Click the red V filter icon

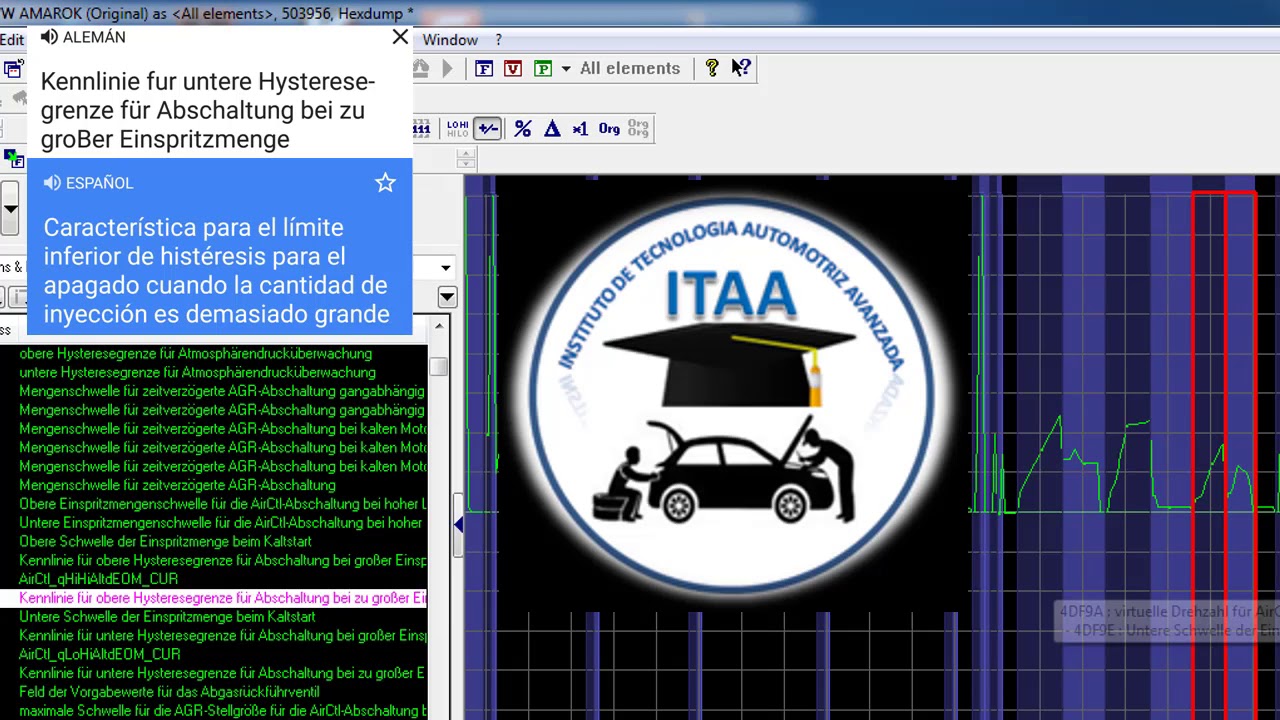(513, 68)
